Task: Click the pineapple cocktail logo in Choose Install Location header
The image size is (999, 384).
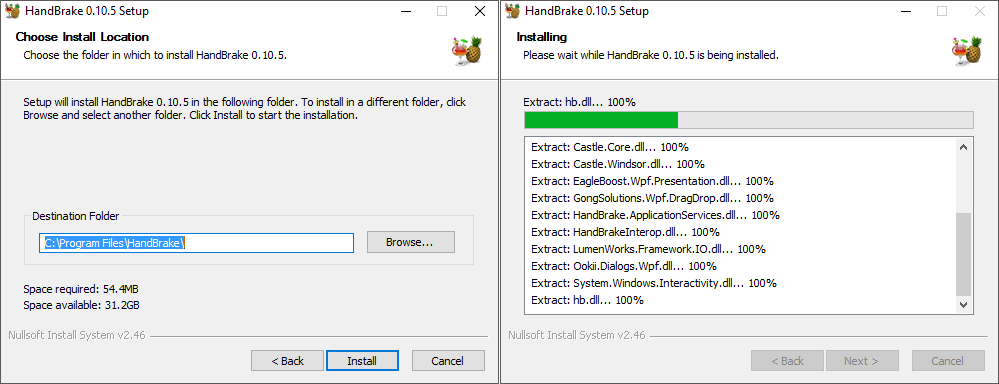Action: coord(467,50)
